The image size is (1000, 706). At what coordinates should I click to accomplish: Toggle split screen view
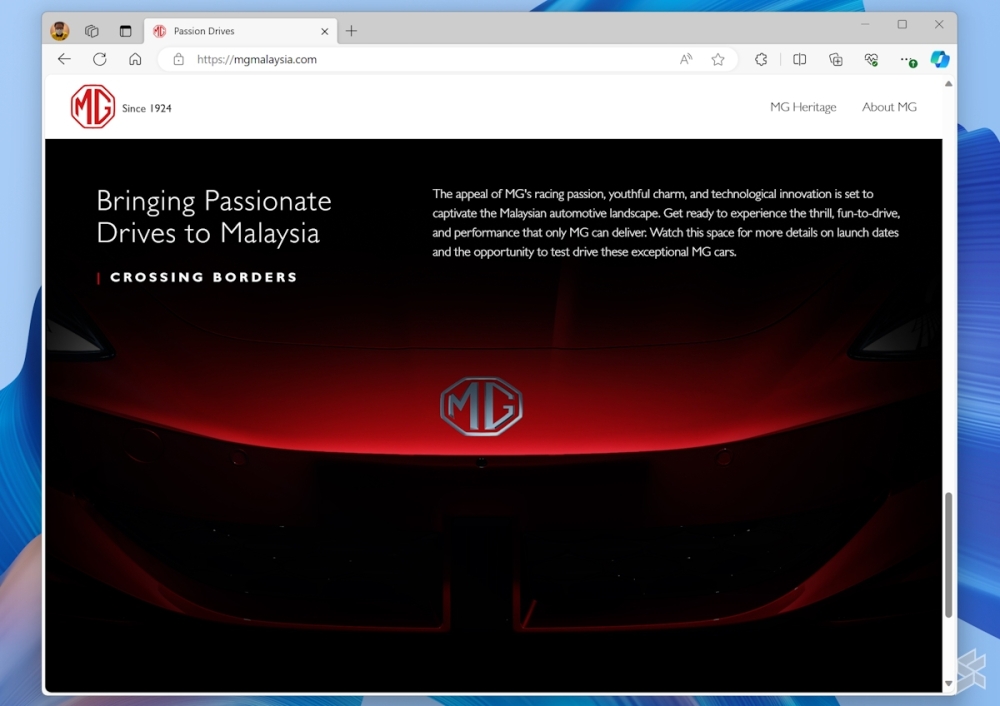(799, 59)
